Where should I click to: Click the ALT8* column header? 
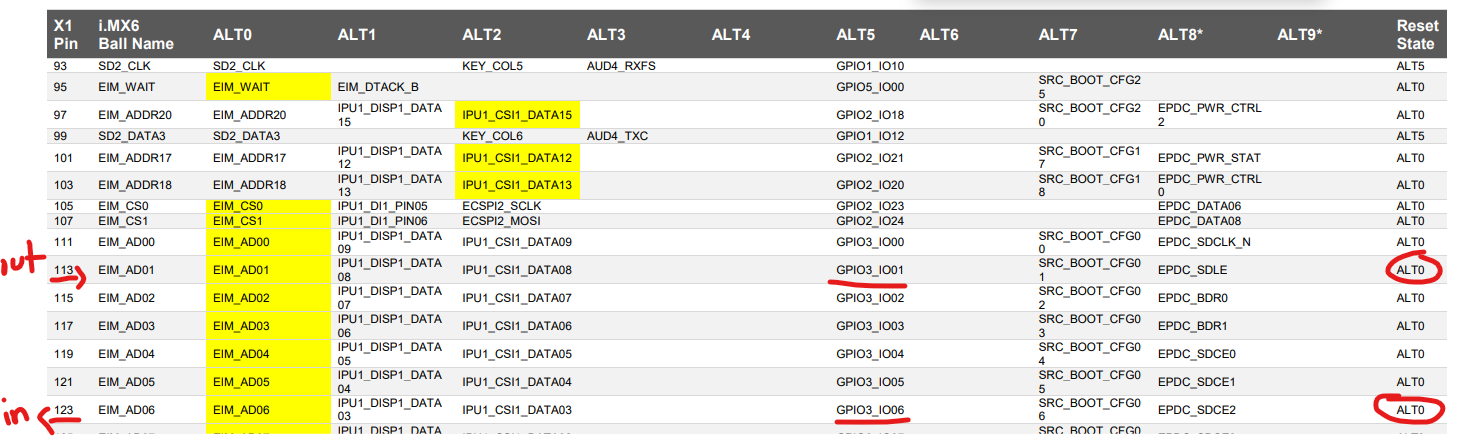[1180, 35]
